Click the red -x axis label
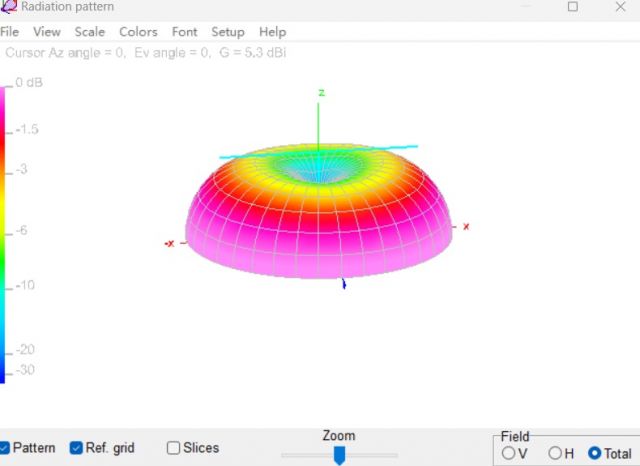The image size is (640, 466). coord(169,243)
